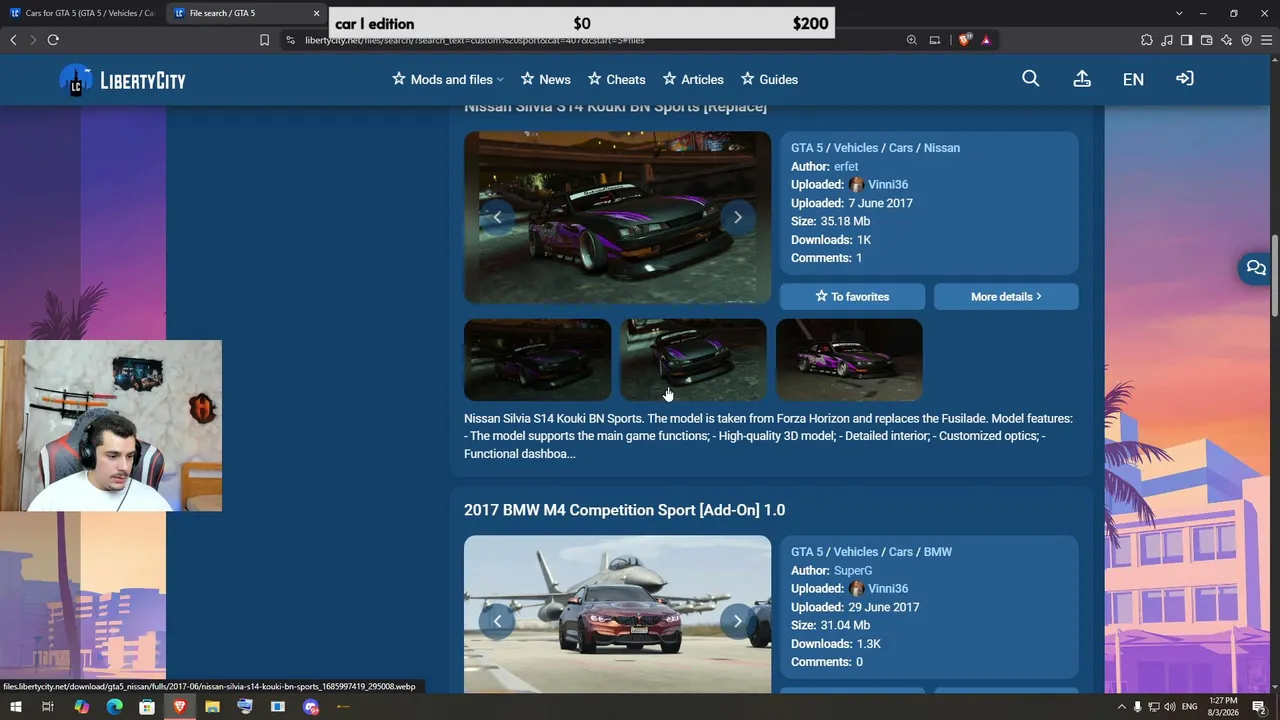Open the browser tab search chevron

coord(1179,13)
